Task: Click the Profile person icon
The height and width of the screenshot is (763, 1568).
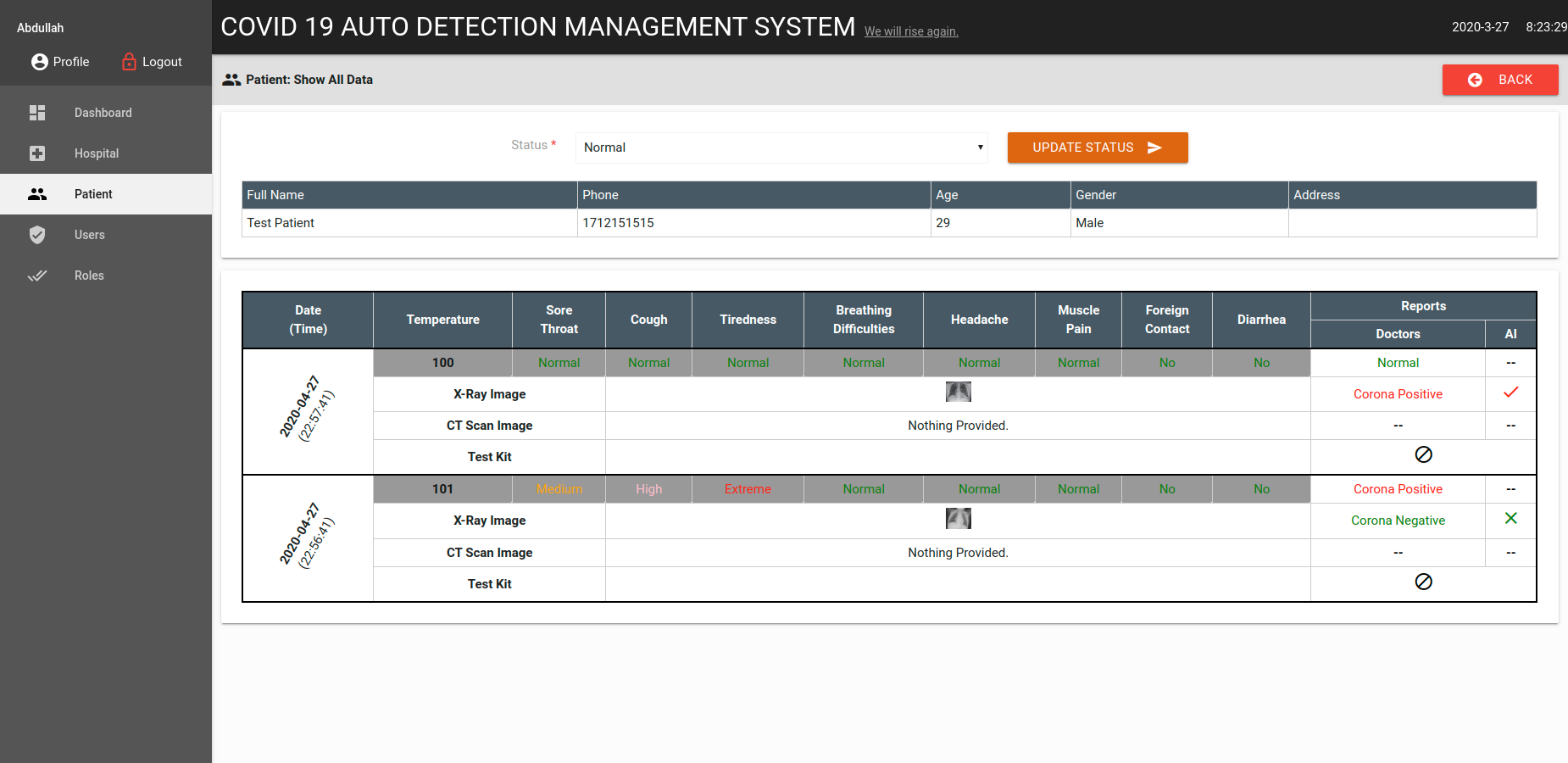Action: [39, 62]
